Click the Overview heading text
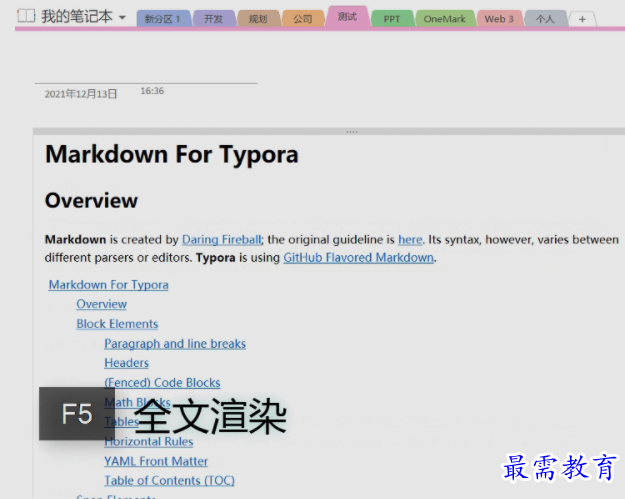Screen dimensions: 625x499 pyautogui.click(x=91, y=200)
